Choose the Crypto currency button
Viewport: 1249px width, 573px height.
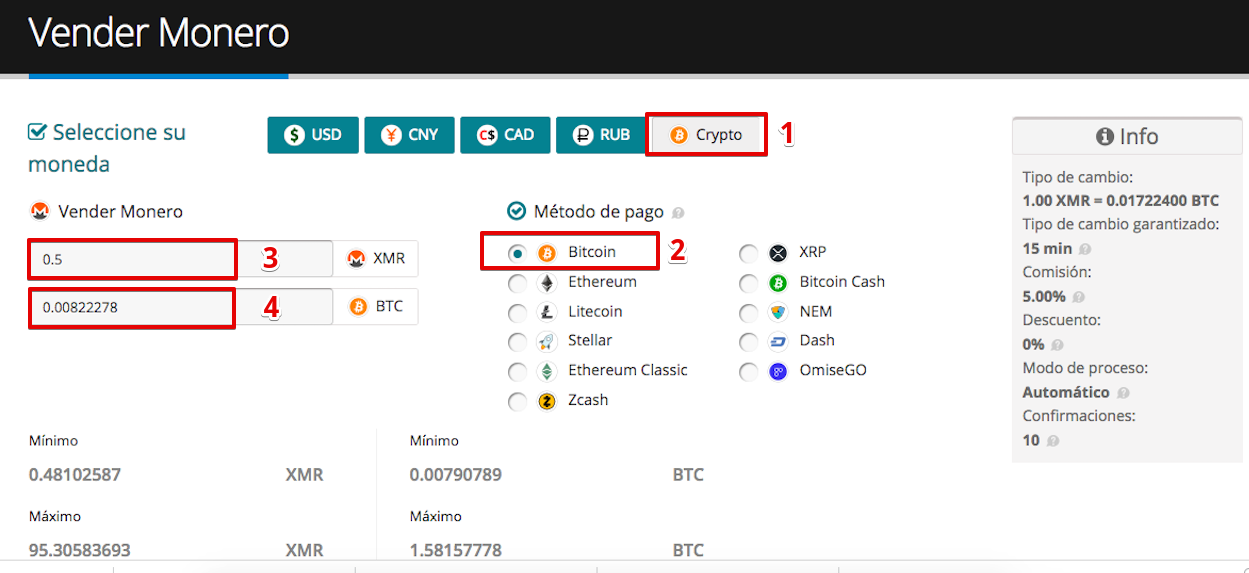coord(707,135)
